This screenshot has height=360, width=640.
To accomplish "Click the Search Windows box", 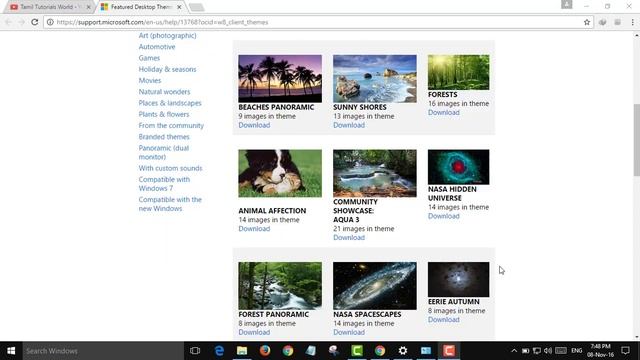I will 103,351.
